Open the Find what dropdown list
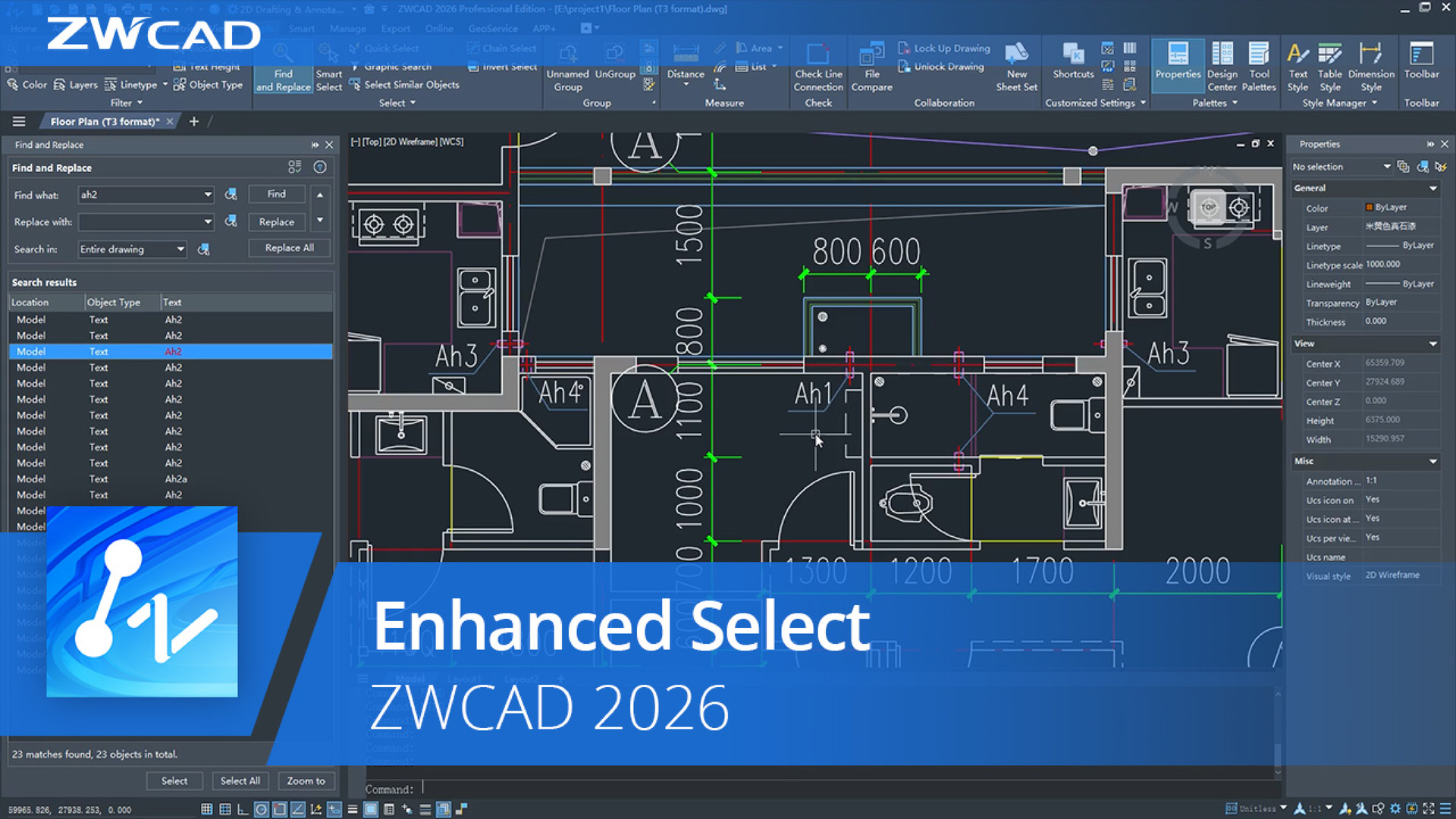Viewport: 1456px width, 819px height. (208, 195)
